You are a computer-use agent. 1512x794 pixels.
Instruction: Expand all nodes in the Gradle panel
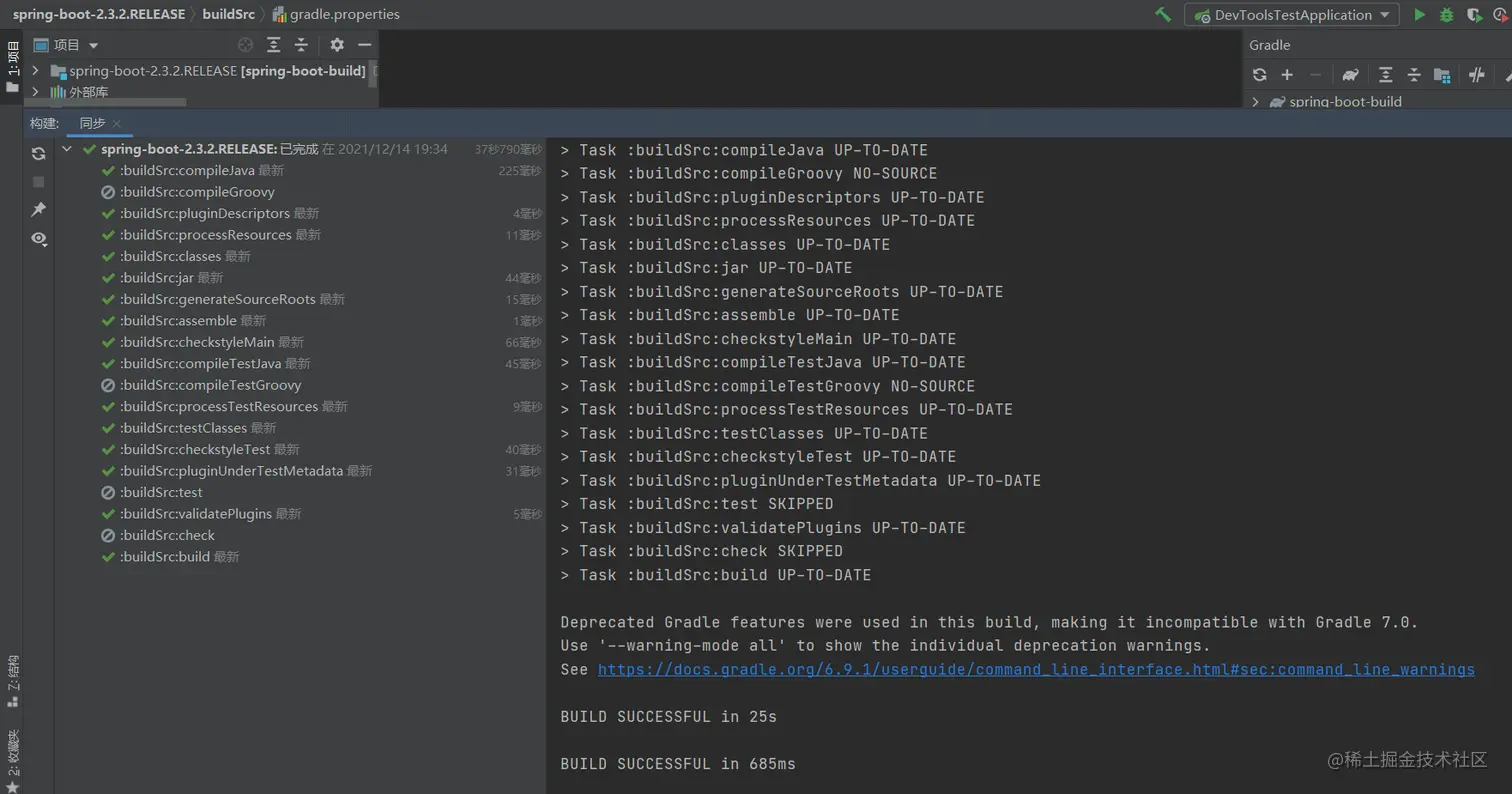coord(1385,75)
